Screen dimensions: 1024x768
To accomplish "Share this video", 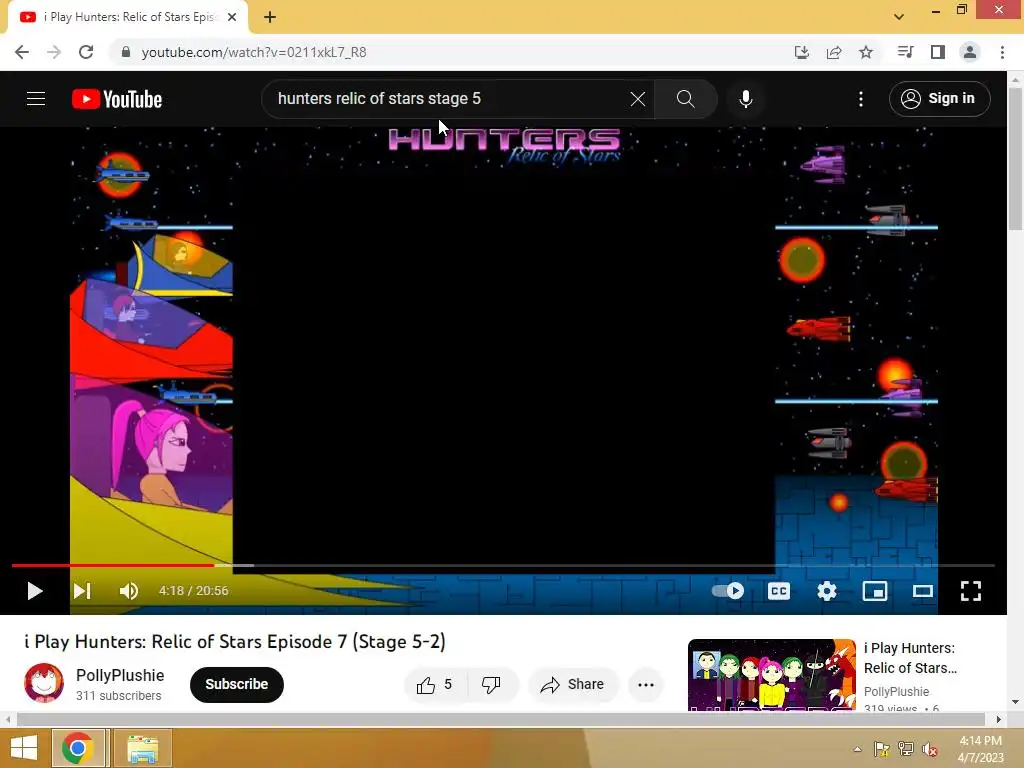I will click(x=573, y=684).
